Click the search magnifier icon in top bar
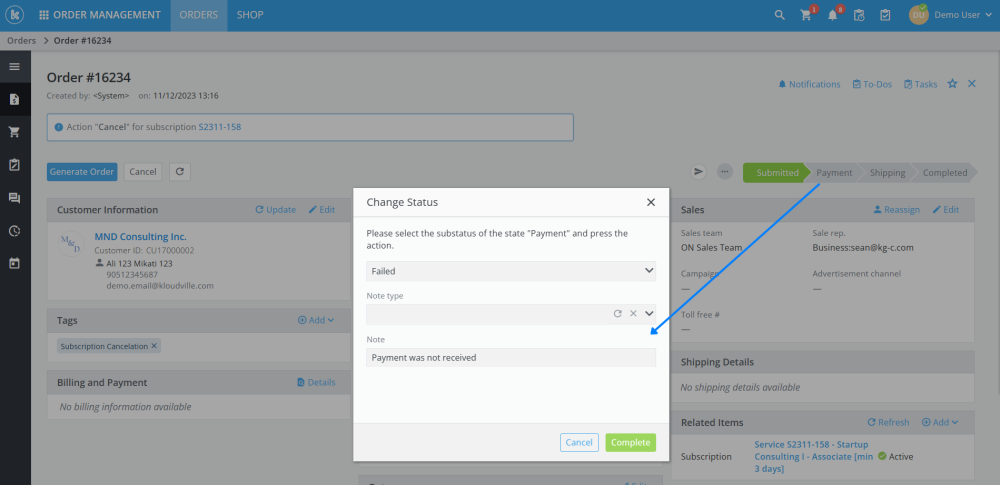Image resolution: width=1000 pixels, height=485 pixels. point(780,15)
